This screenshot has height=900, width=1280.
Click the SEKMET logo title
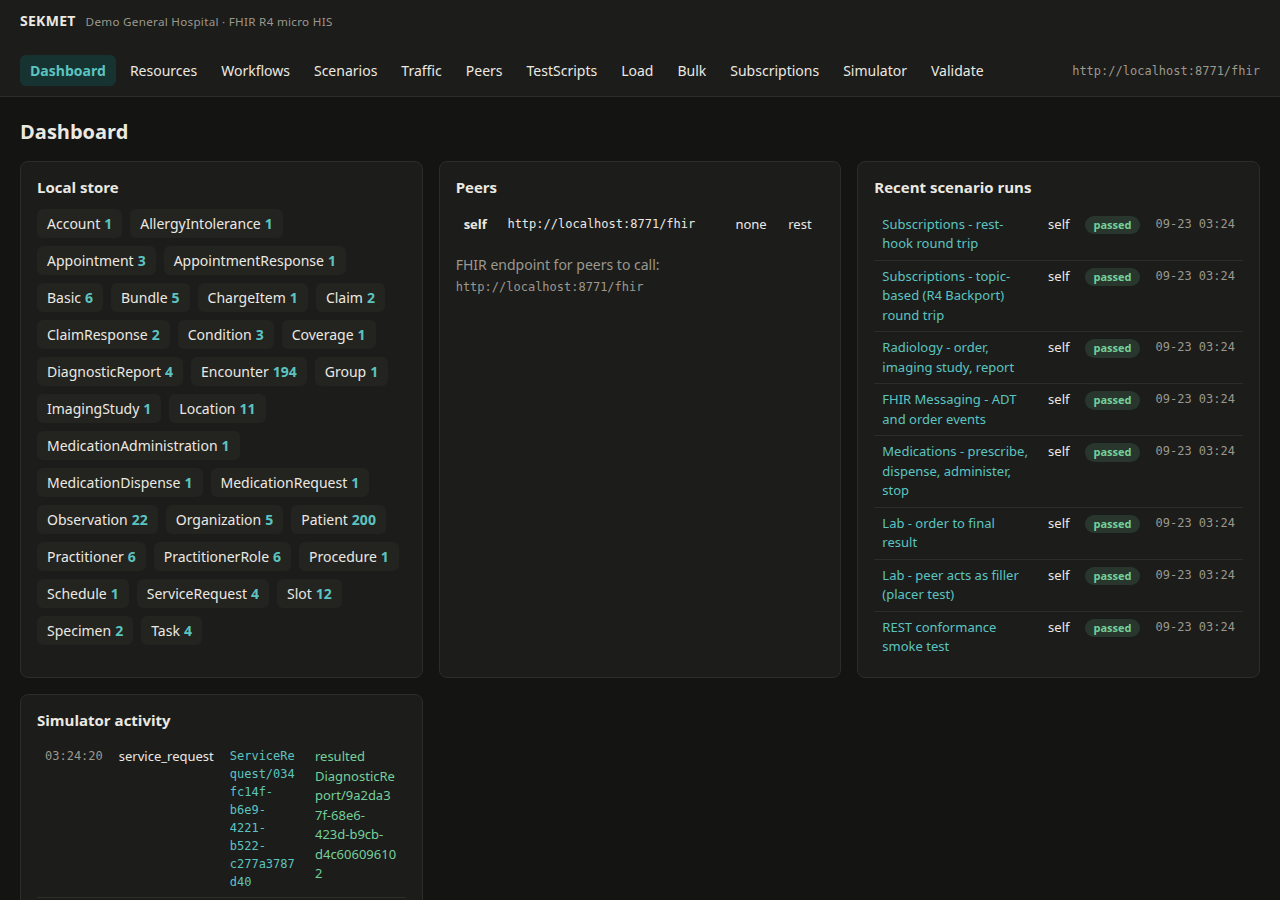pos(47,21)
